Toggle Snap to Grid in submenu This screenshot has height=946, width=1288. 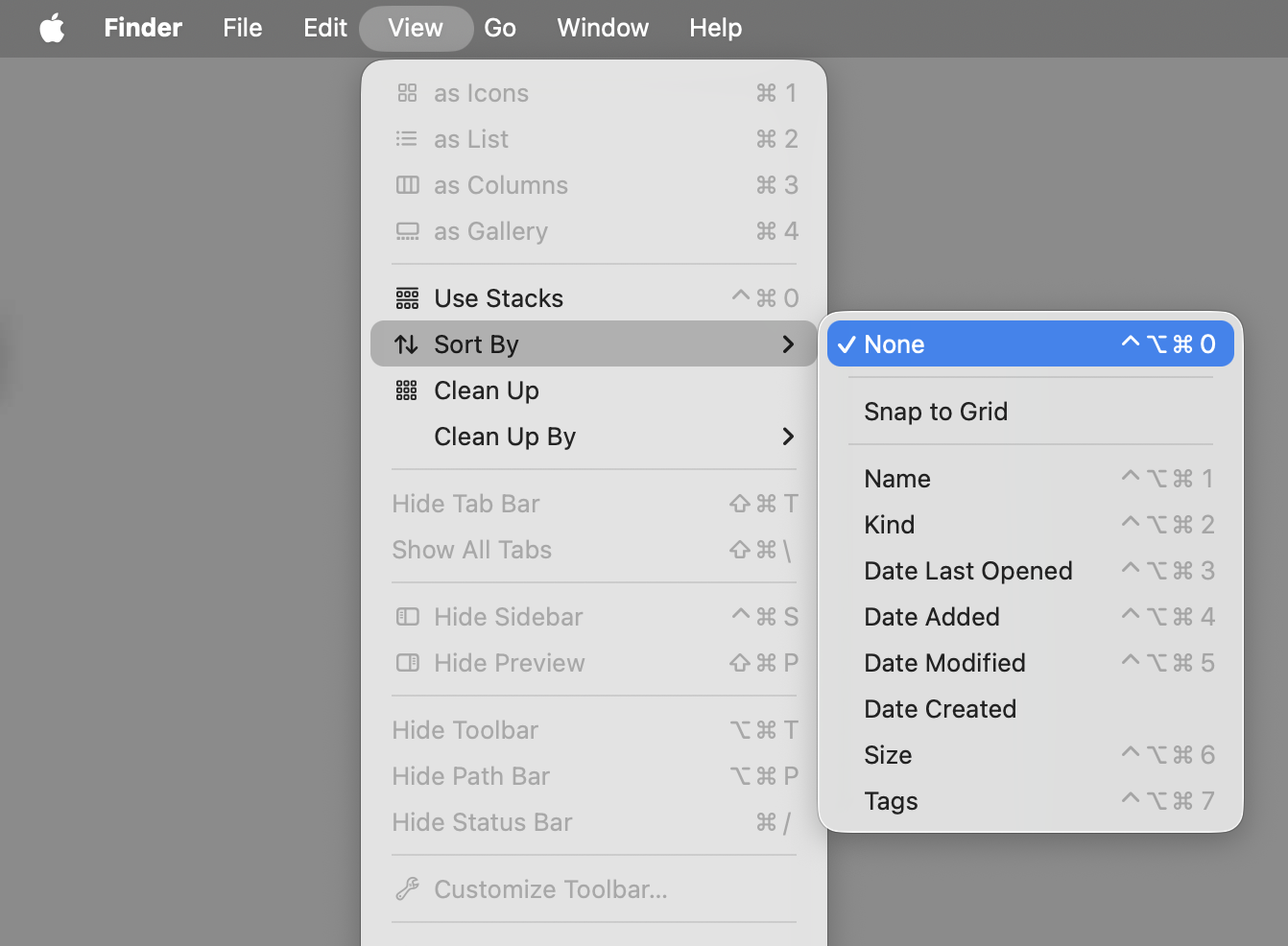(x=936, y=412)
